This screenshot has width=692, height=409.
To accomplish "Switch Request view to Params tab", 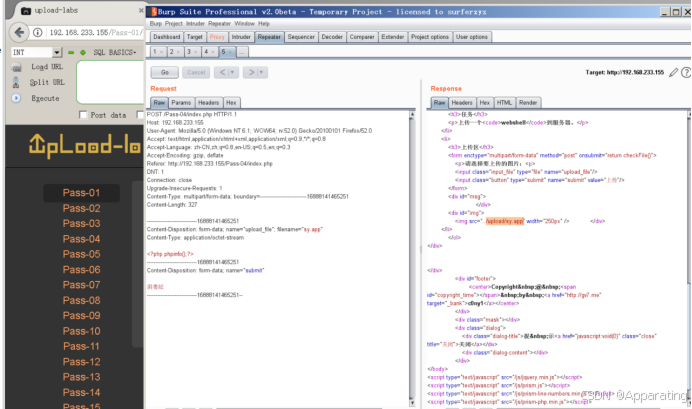I will coord(181,103).
